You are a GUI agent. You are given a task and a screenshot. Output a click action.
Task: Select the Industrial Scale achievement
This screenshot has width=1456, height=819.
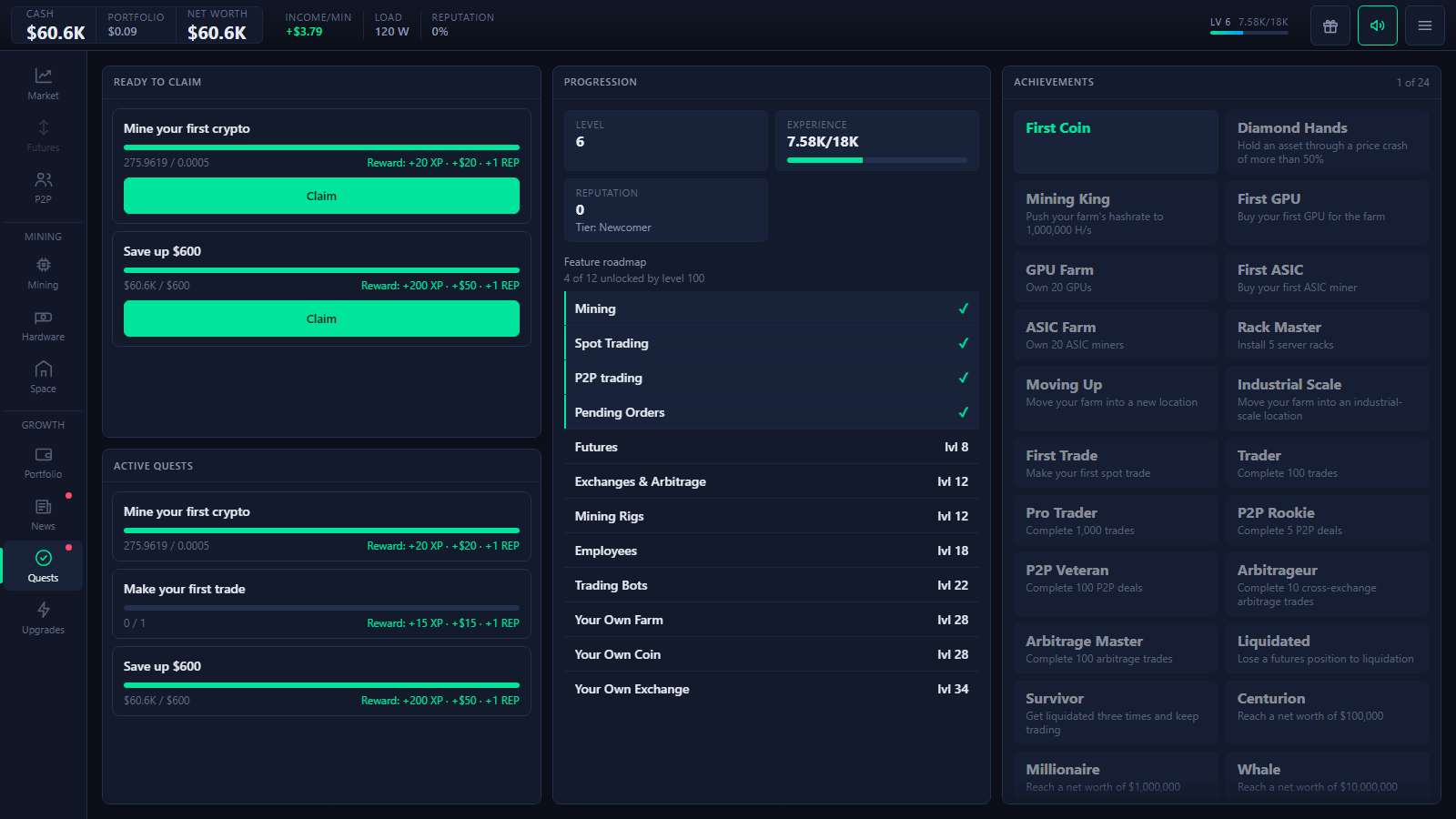pyautogui.click(x=1327, y=399)
